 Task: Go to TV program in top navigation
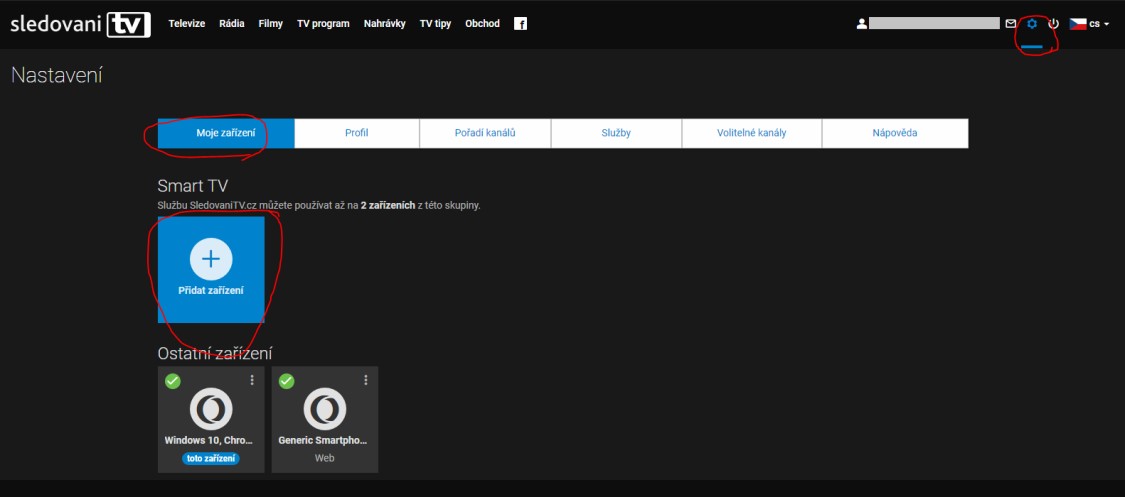pos(323,24)
